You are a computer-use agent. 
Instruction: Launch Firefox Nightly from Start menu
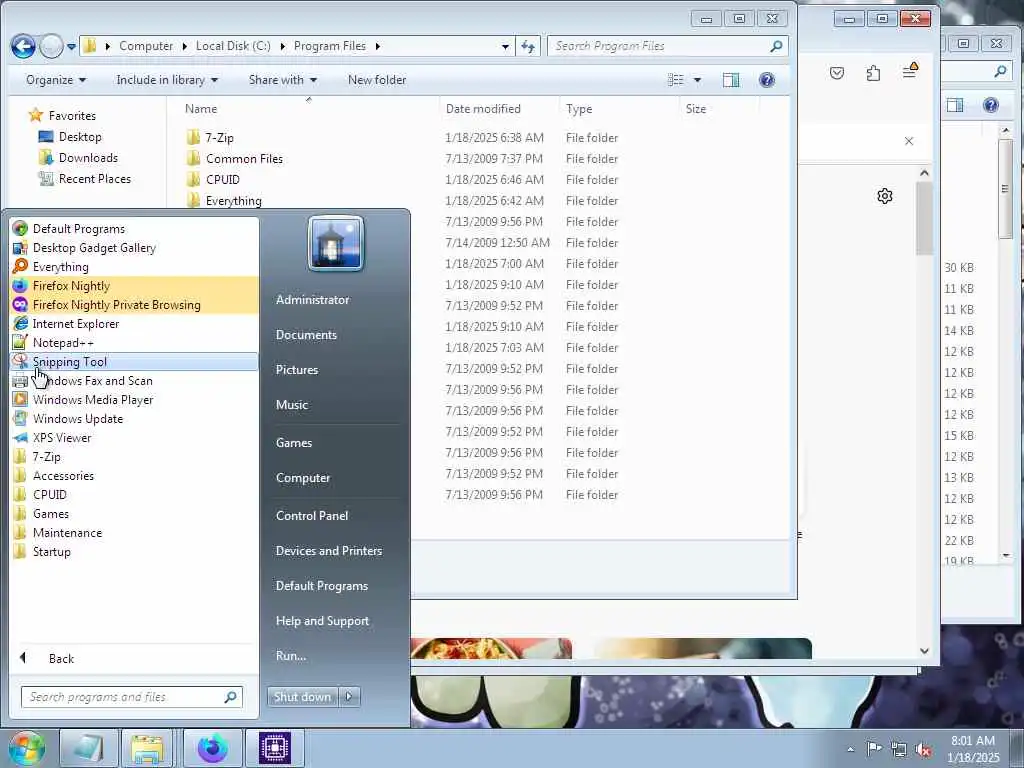click(x=134, y=285)
